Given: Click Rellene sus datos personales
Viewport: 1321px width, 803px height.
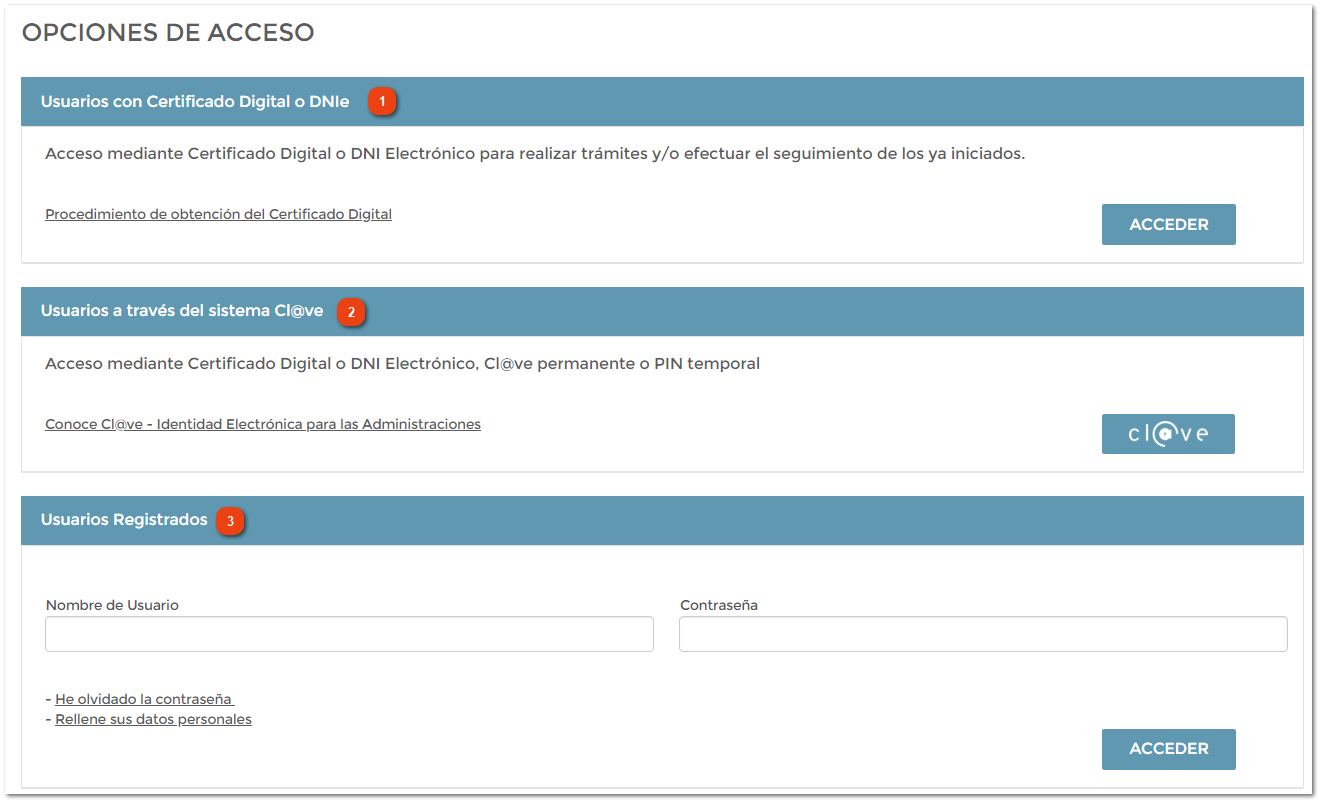Looking at the screenshot, I should click(152, 718).
